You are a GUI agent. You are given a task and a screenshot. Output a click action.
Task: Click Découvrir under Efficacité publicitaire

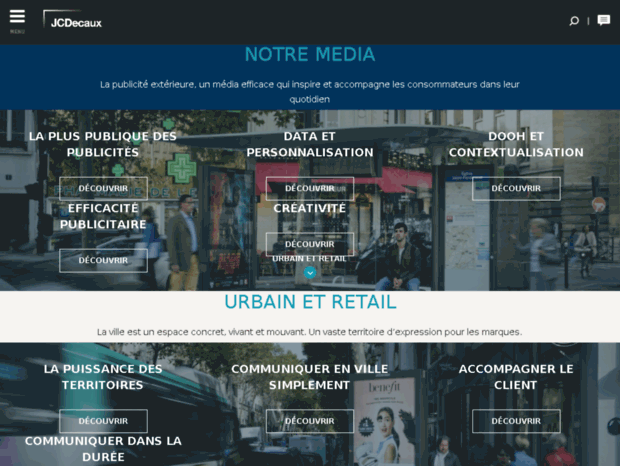pos(103,260)
